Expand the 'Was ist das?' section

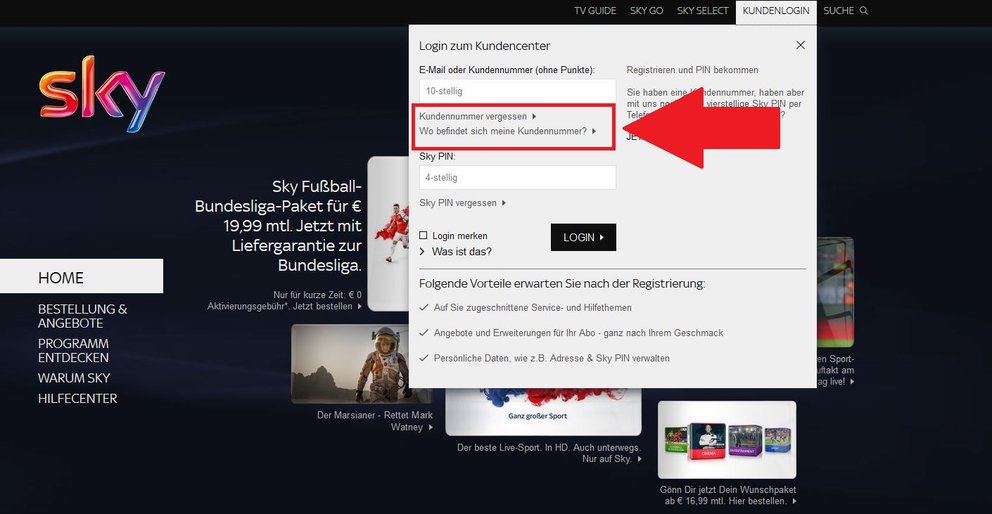(456, 251)
